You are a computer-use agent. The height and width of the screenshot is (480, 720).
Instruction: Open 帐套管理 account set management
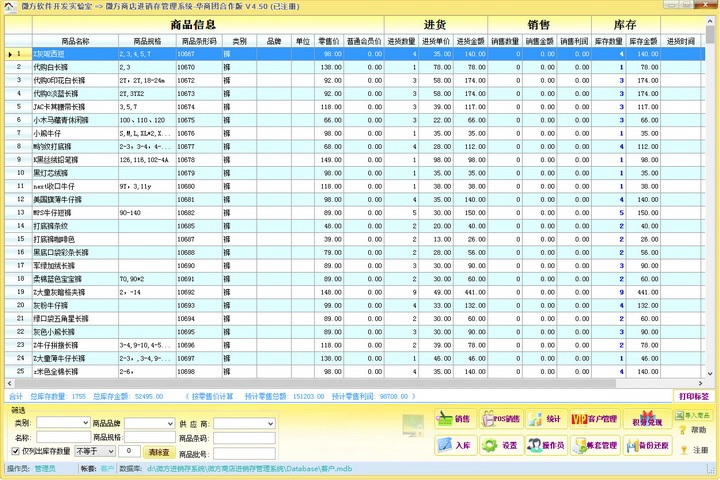point(595,445)
